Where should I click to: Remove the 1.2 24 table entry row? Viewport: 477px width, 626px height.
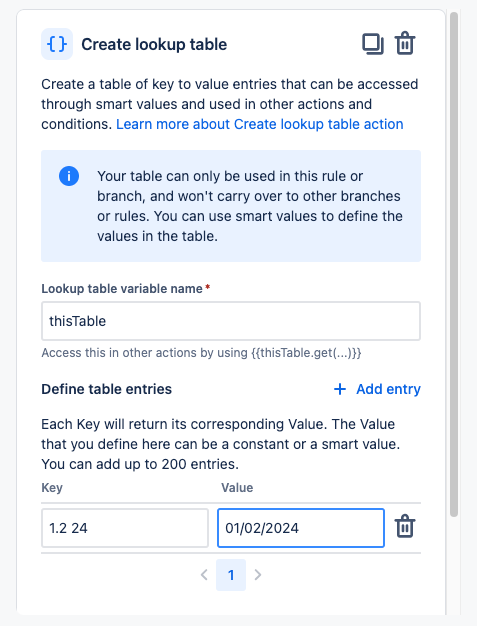[405, 527]
